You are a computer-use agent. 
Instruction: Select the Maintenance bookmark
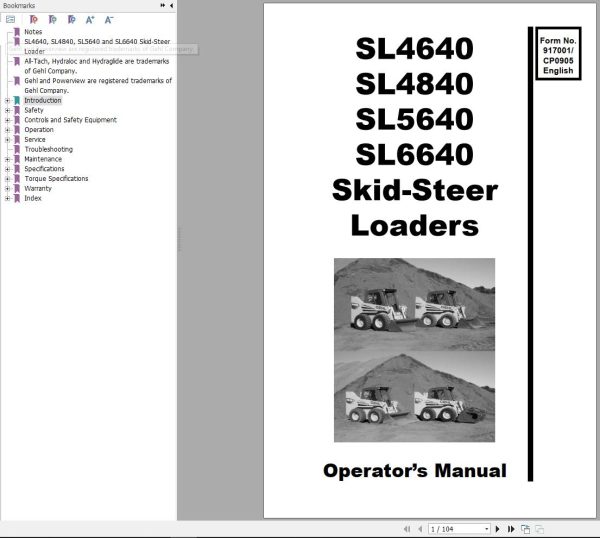pyautogui.click(x=43, y=159)
